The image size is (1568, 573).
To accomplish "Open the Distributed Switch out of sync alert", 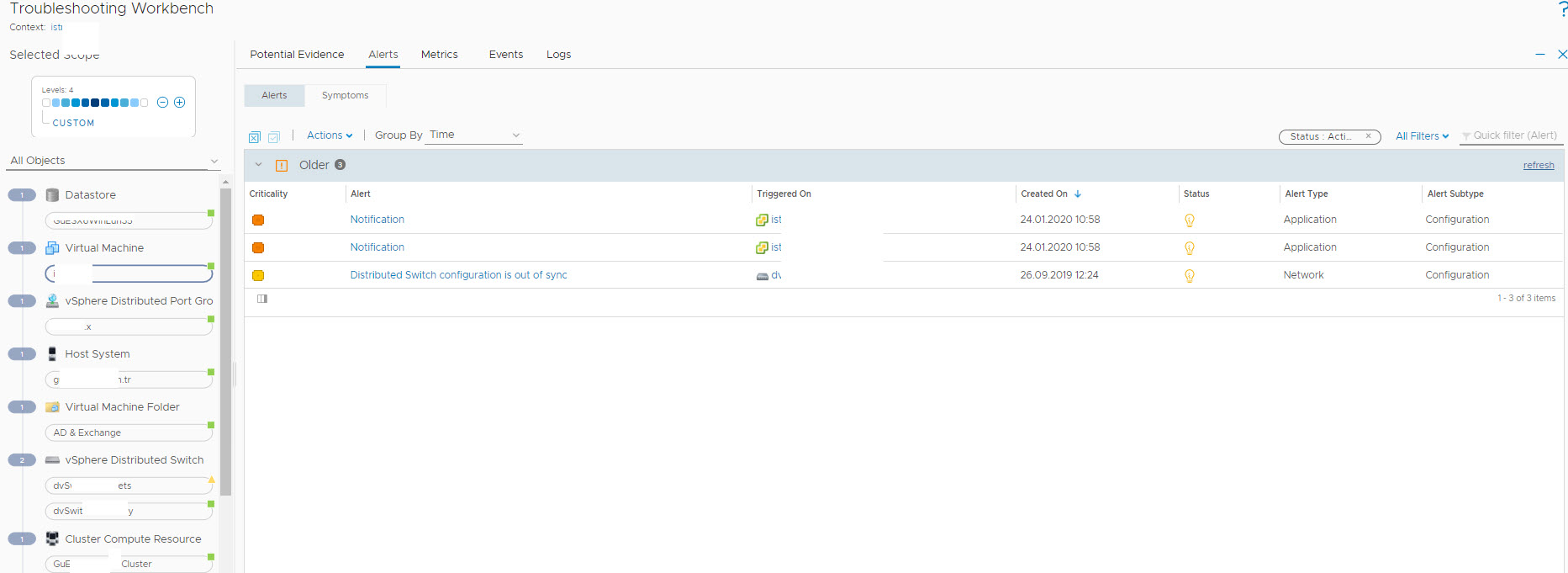I will pos(458,275).
